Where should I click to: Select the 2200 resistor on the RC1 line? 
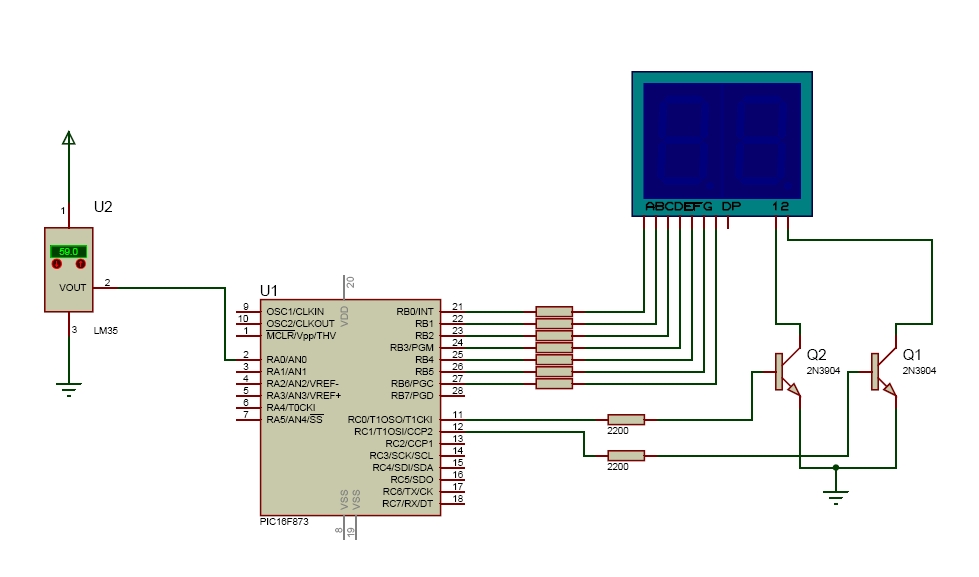click(x=626, y=456)
